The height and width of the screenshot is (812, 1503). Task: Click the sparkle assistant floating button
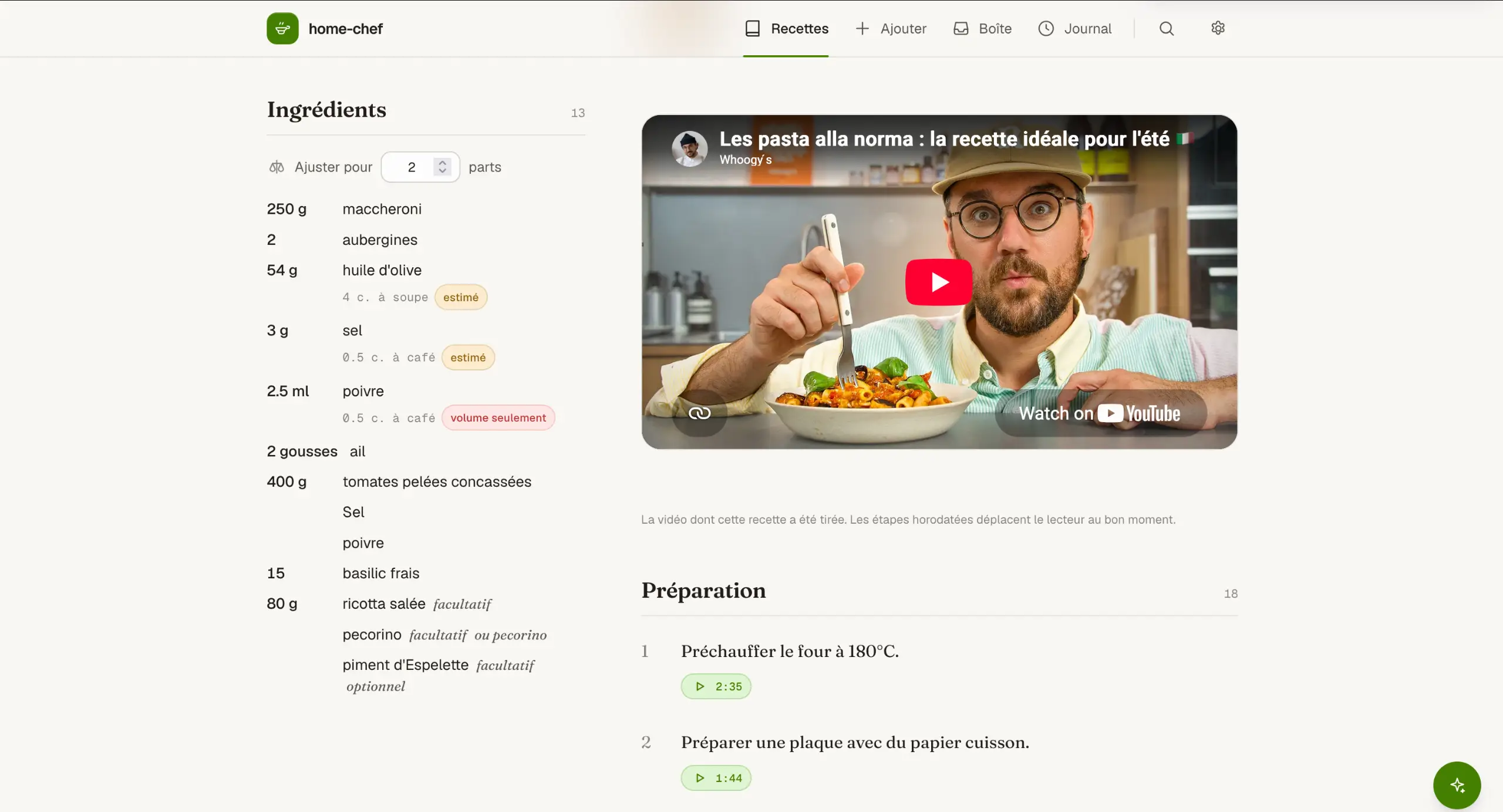tap(1457, 785)
